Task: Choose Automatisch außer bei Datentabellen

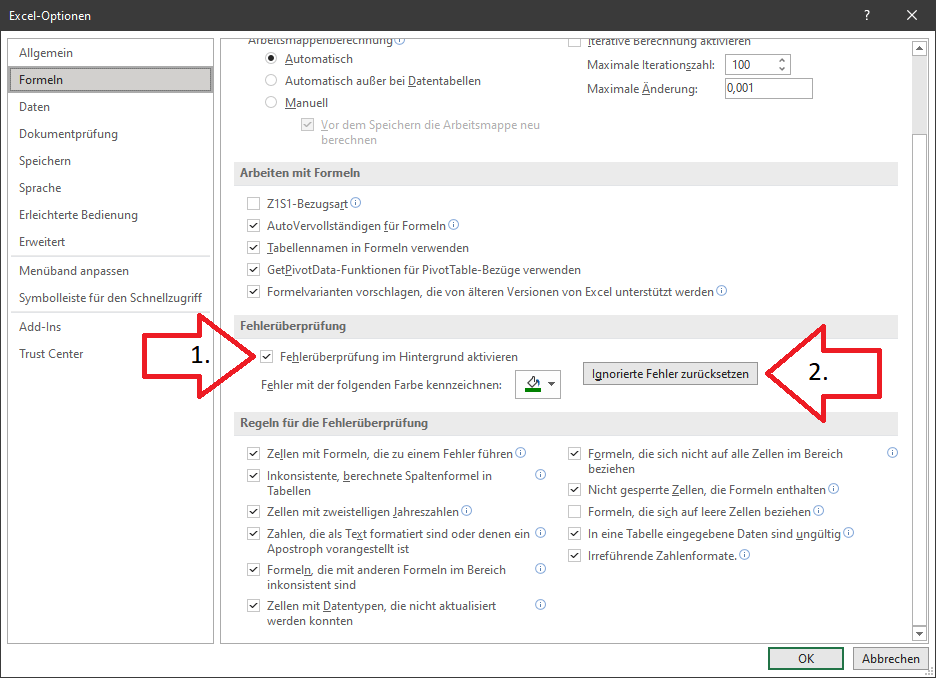Action: click(x=271, y=81)
